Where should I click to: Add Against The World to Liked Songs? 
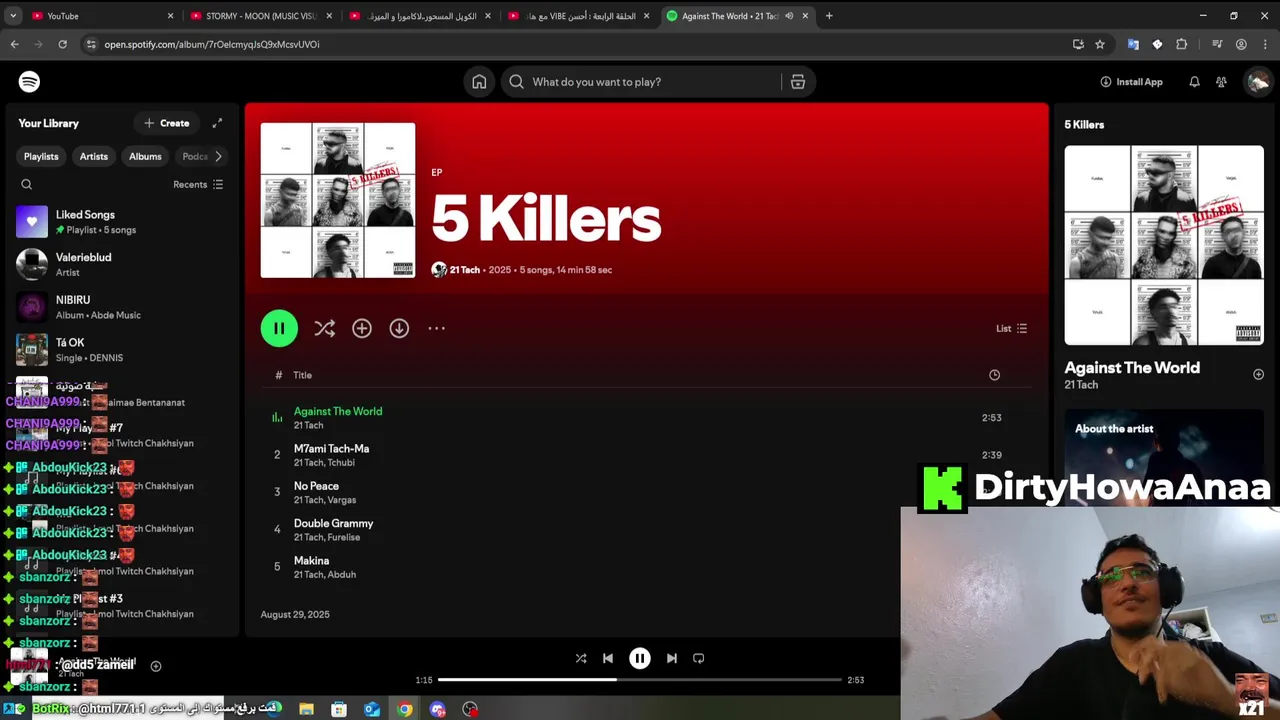[1258, 374]
